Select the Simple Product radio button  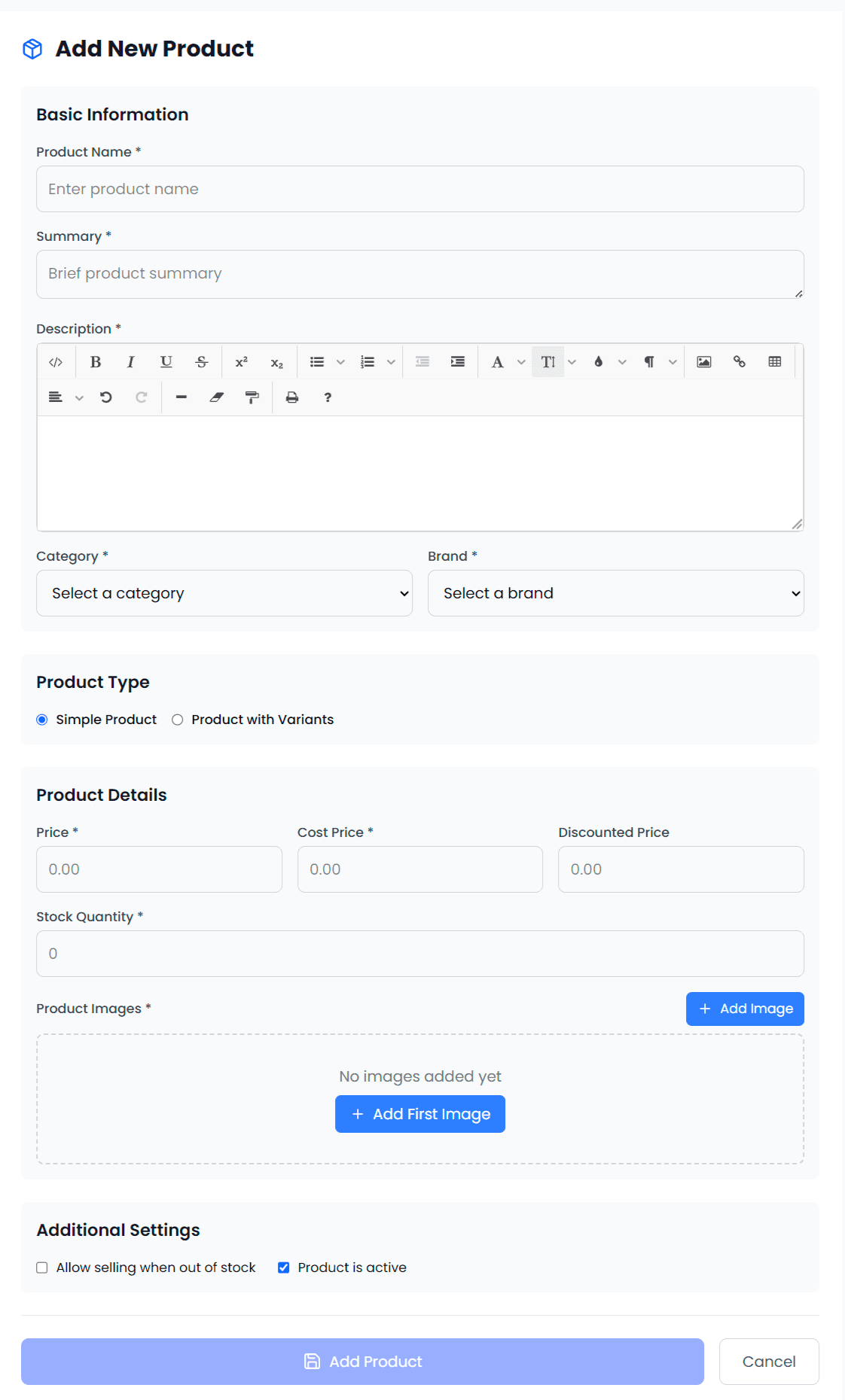coord(42,720)
